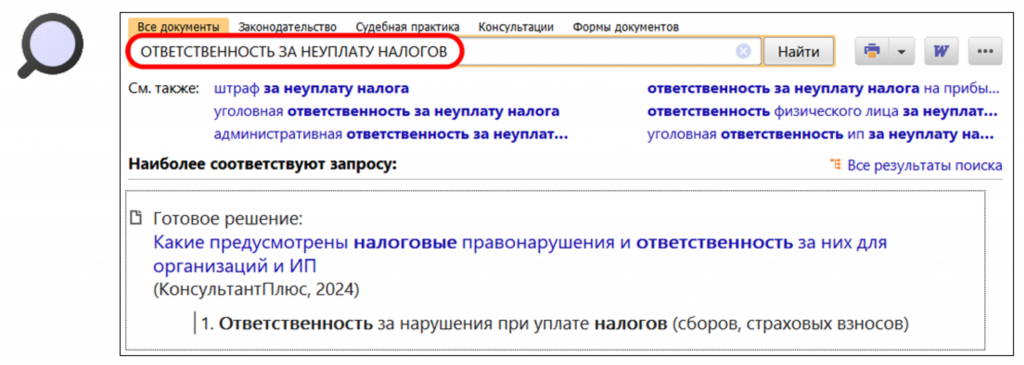This screenshot has height=365, width=1024.
Task: Open suggestion уголовная ответственность ип за неуплату
Action: point(820,135)
